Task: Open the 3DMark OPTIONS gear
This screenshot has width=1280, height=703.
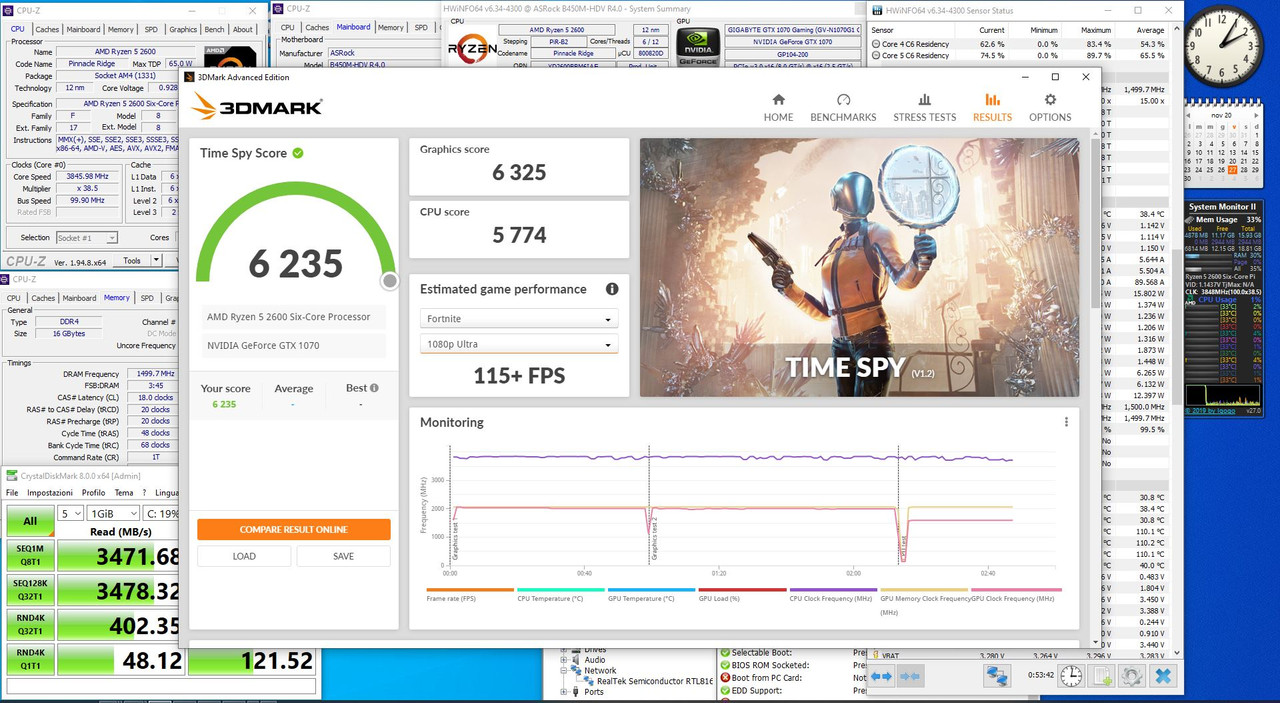Action: tap(1050, 108)
